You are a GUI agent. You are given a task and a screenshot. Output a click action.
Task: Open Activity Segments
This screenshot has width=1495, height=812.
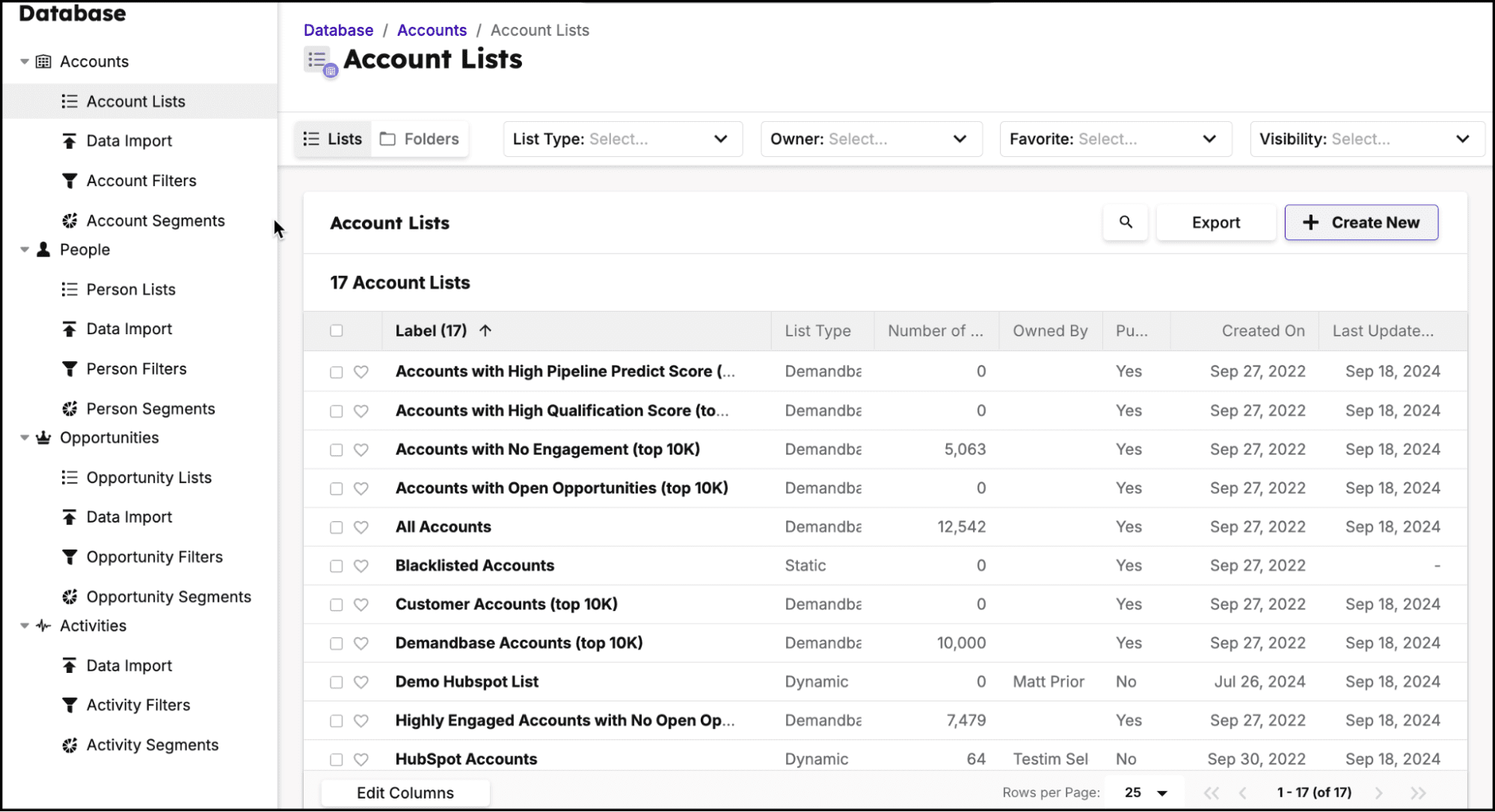pos(153,745)
